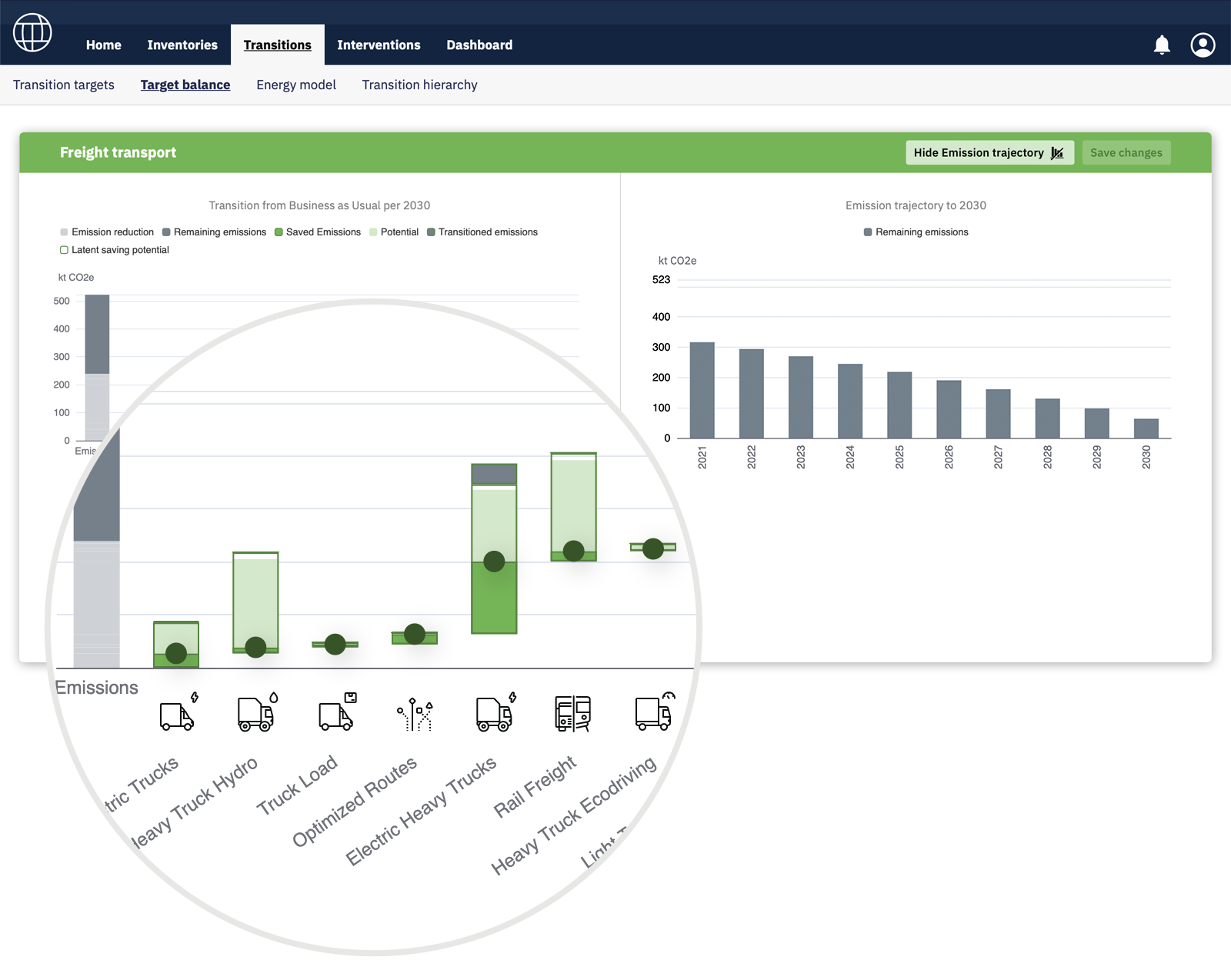Click the Truck Load icon

[x=337, y=713]
